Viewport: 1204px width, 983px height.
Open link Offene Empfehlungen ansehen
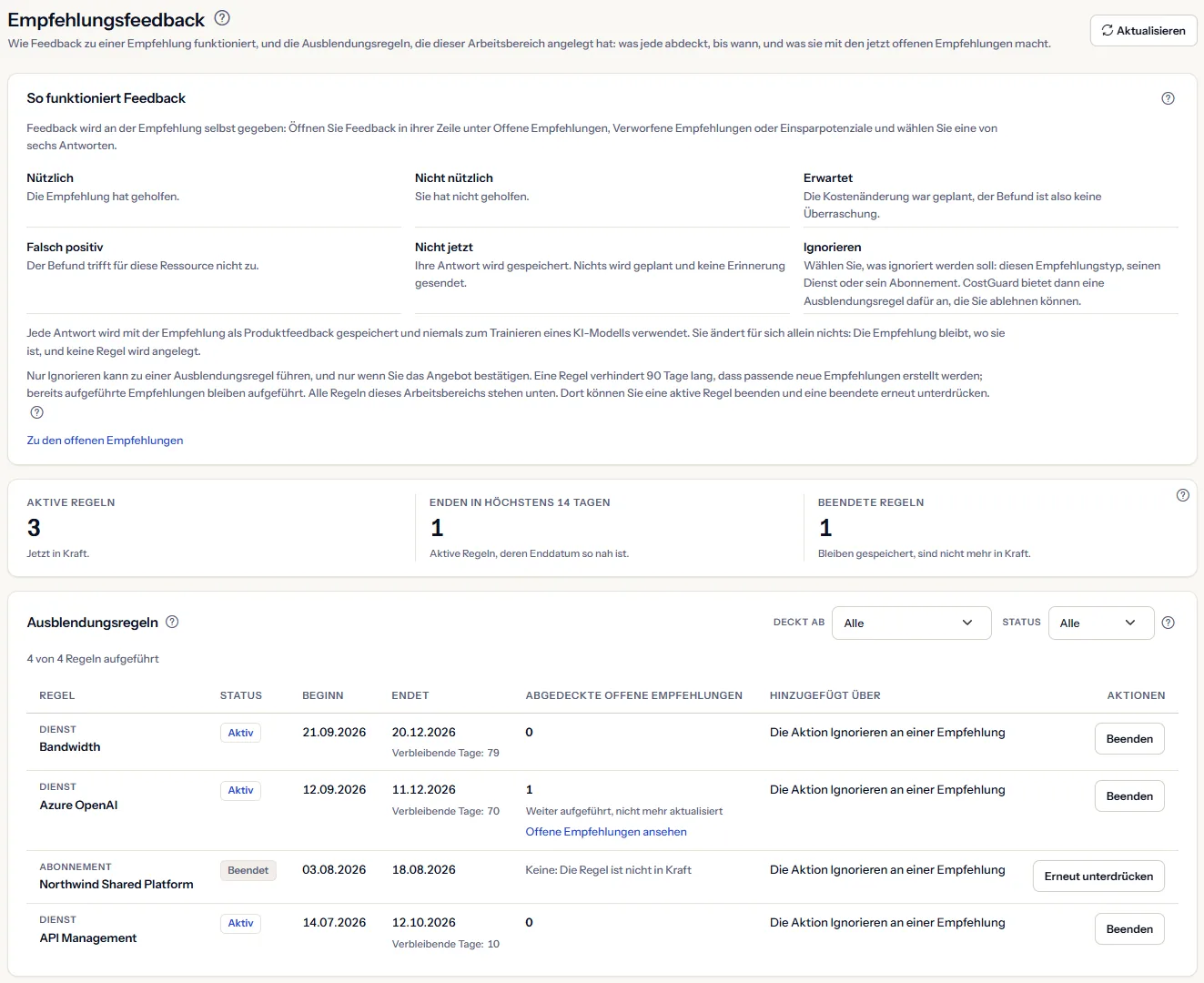click(x=606, y=832)
